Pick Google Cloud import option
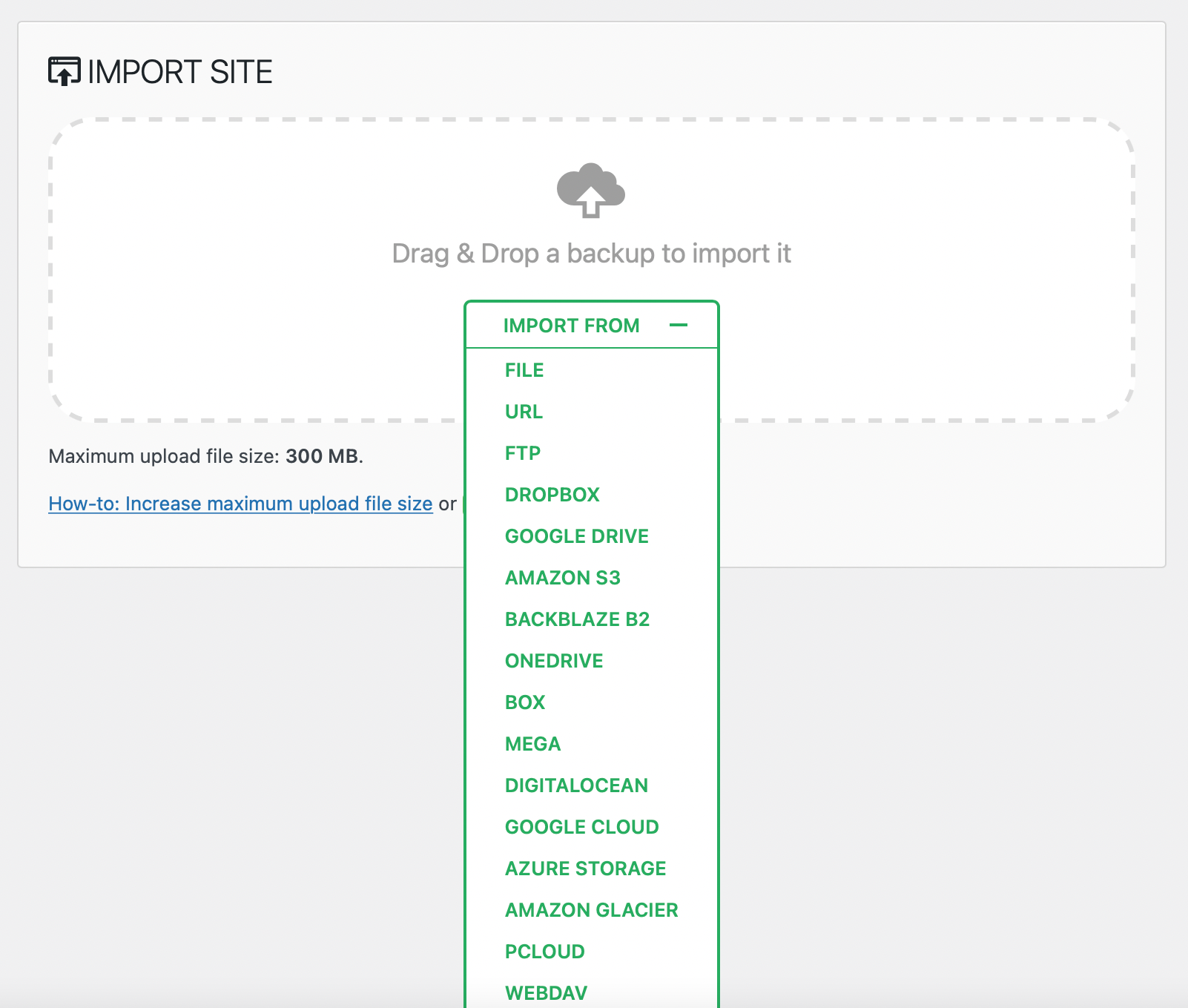This screenshot has width=1188, height=1008. pos(582,827)
